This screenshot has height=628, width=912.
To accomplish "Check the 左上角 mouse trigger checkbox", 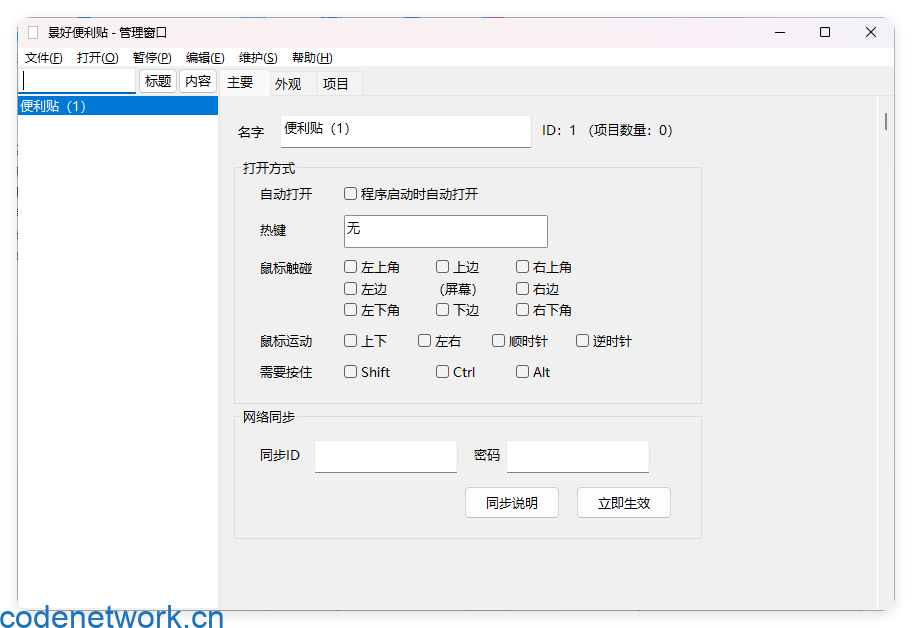I will (351, 267).
